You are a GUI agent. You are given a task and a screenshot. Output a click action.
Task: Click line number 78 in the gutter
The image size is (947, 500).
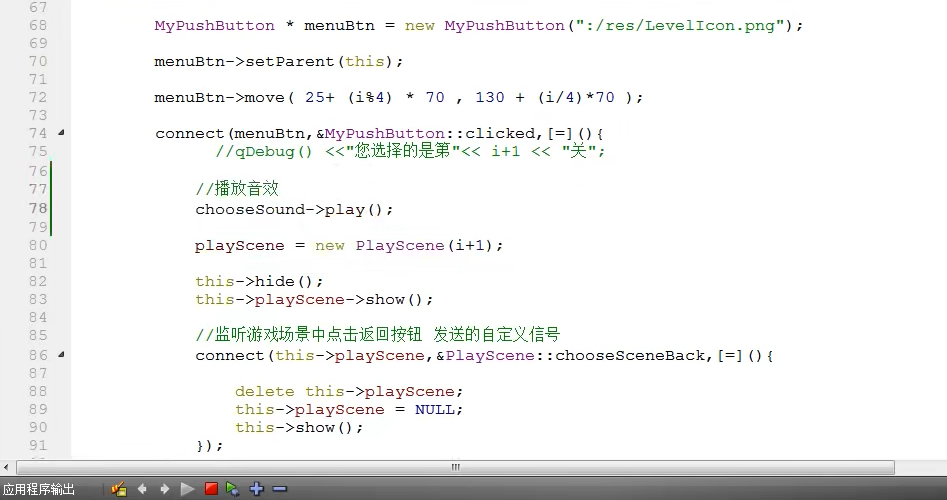37,208
